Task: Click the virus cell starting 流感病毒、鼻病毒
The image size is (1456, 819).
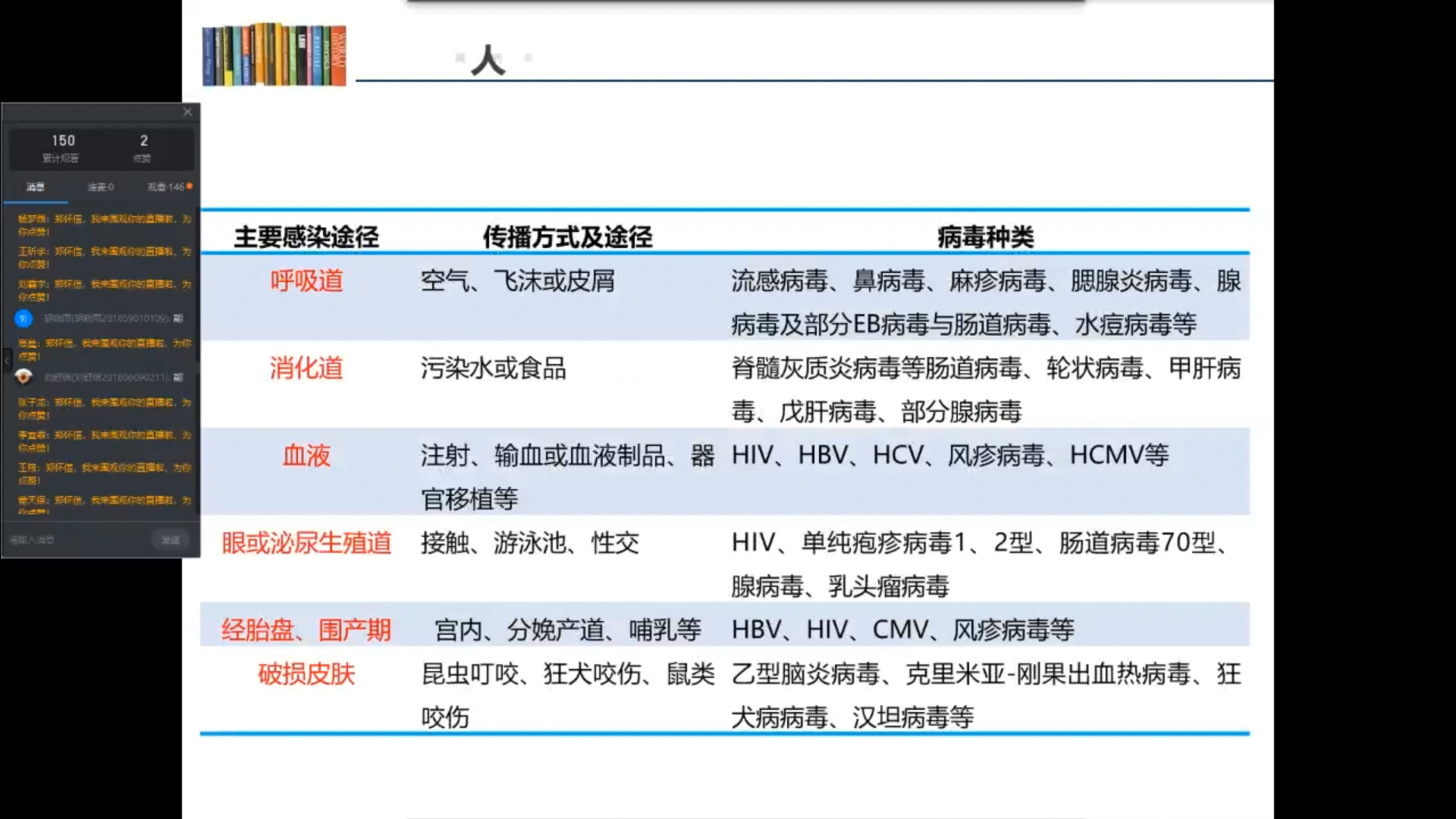Action: pos(986,303)
